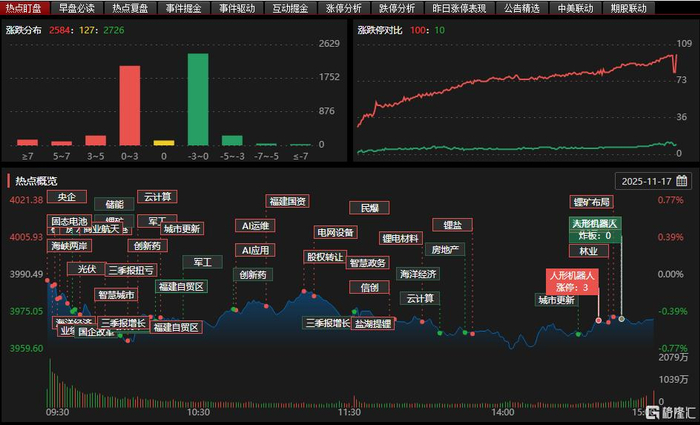The width and height of the screenshot is (700, 425).
Task: Click the 林业 hotspot label
Action: pyautogui.click(x=589, y=250)
